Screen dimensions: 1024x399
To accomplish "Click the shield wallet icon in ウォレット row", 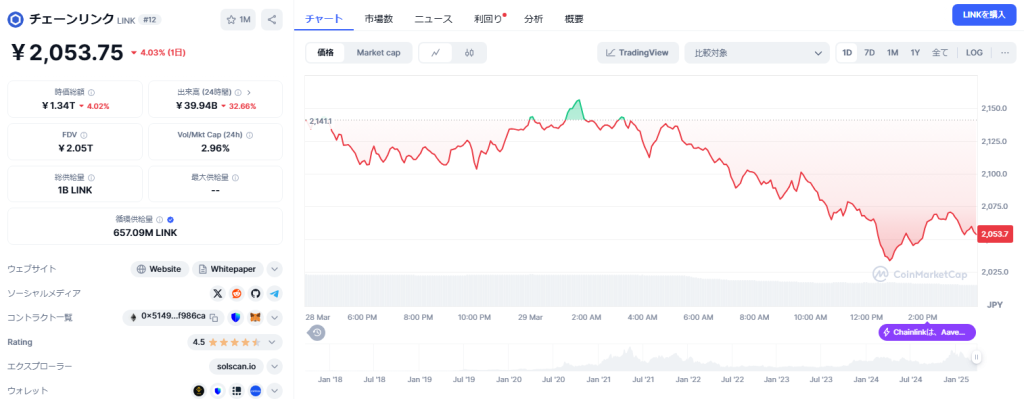I will tap(218, 391).
